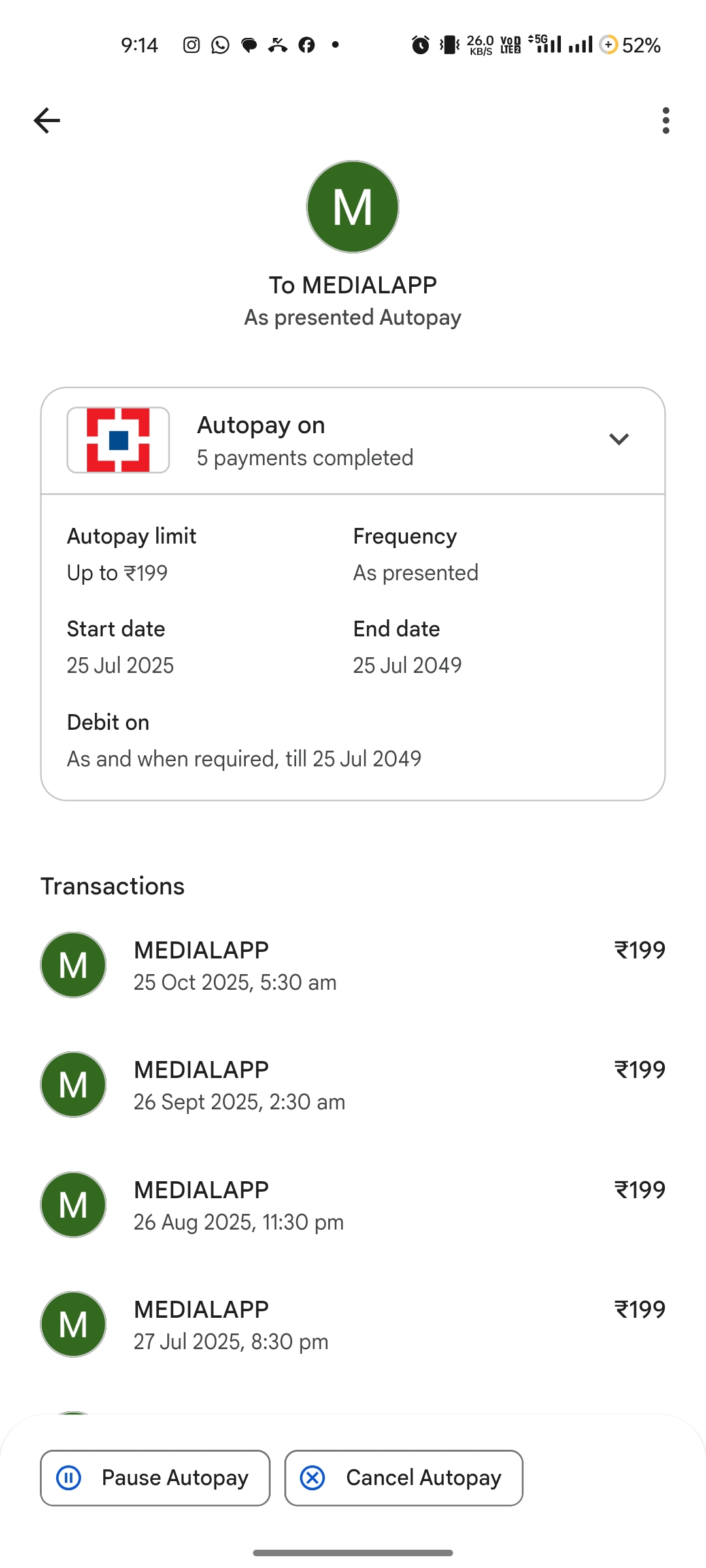Image resolution: width=706 pixels, height=1568 pixels.
Task: Open the 26 Aug 2025 transaction
Action: coord(353,1205)
